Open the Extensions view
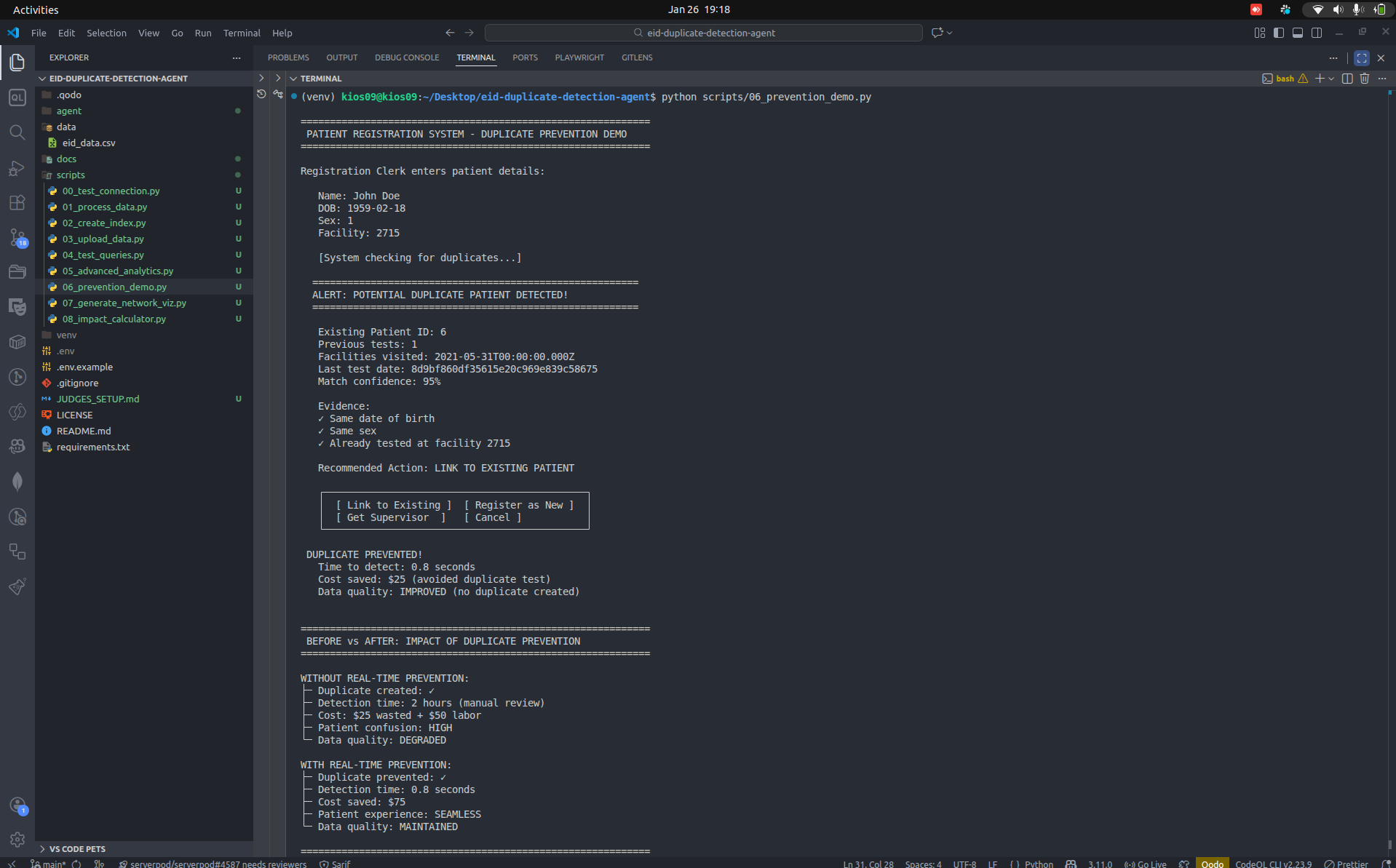This screenshot has height=868, width=1396. click(x=17, y=202)
